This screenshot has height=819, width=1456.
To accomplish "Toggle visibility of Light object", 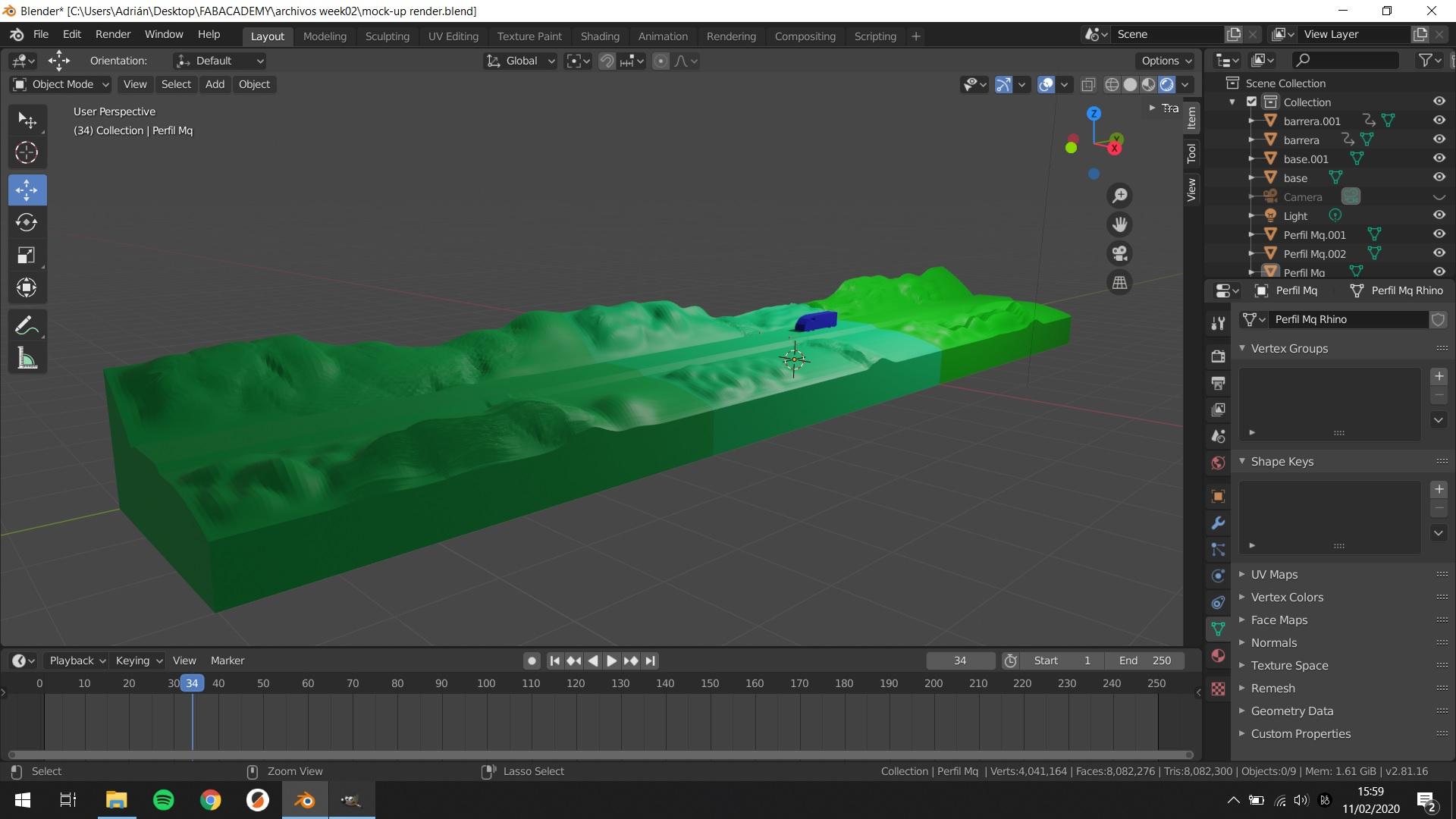I will 1439,215.
